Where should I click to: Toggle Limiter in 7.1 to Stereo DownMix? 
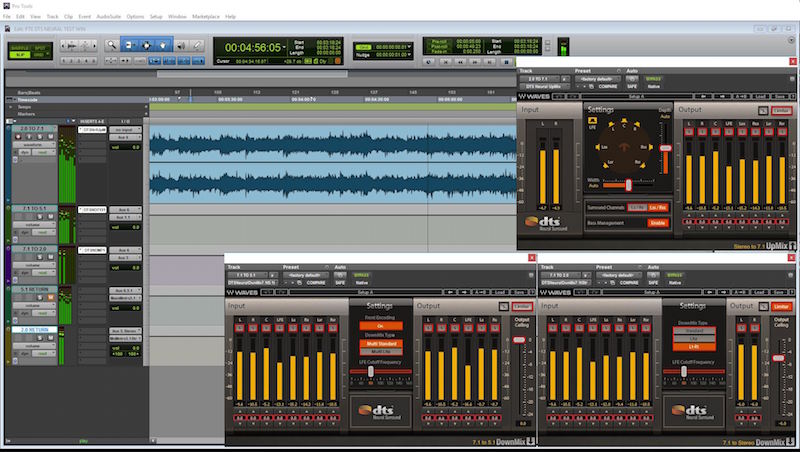click(x=782, y=306)
